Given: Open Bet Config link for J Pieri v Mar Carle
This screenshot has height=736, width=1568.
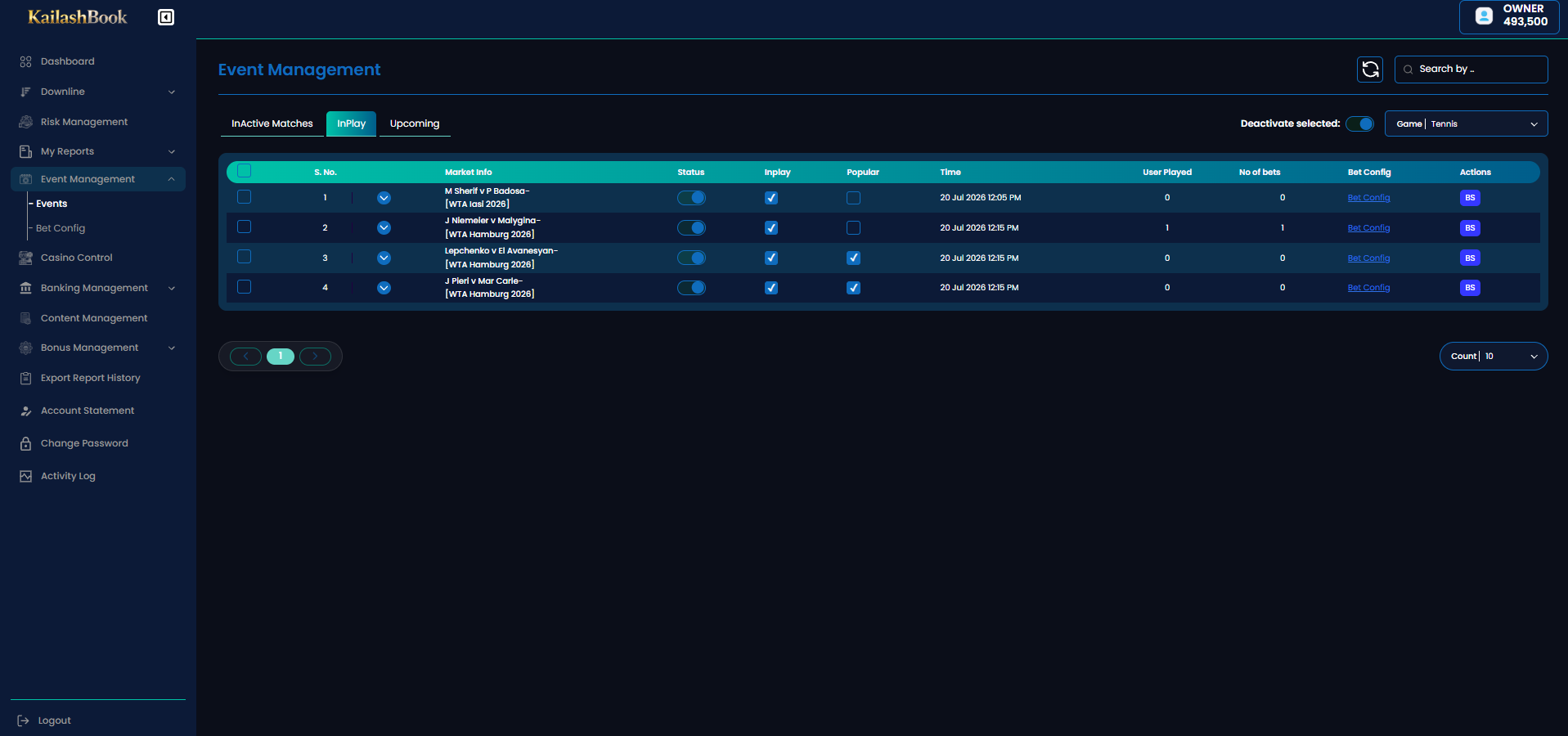Looking at the screenshot, I should (1368, 288).
